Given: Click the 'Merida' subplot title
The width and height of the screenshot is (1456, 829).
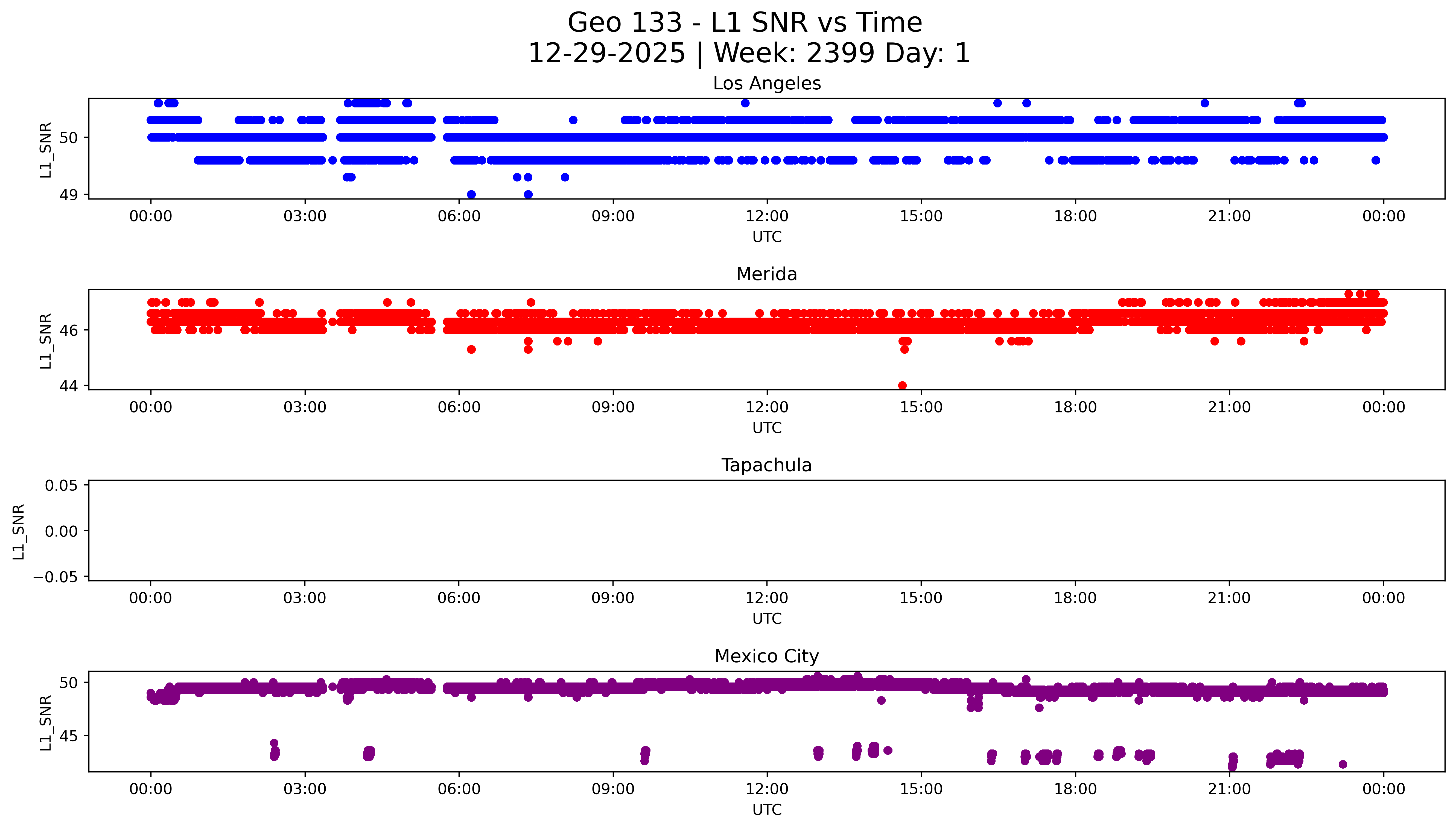Looking at the screenshot, I should click(766, 274).
